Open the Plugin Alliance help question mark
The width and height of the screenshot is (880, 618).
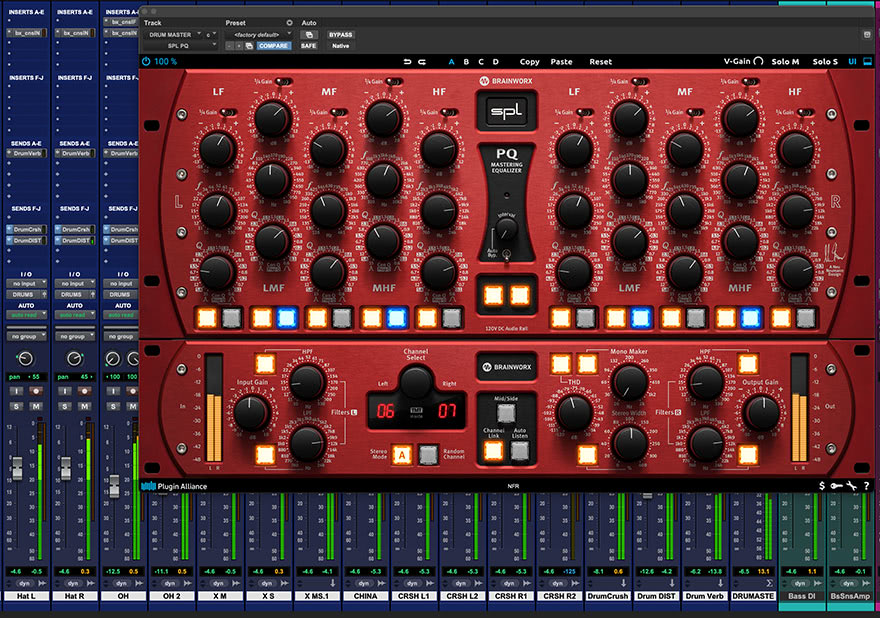[867, 486]
